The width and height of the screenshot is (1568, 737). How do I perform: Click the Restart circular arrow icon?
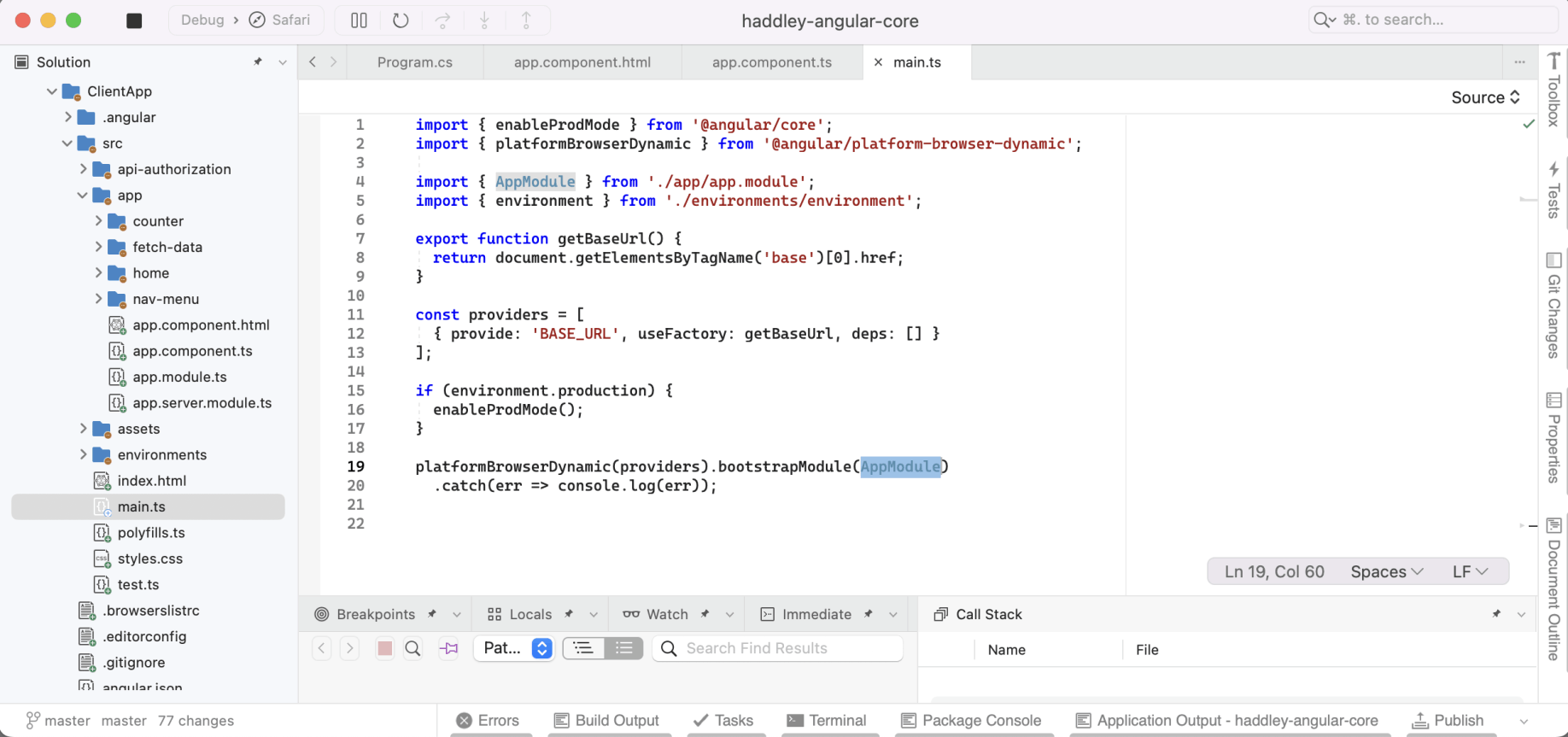(x=401, y=20)
